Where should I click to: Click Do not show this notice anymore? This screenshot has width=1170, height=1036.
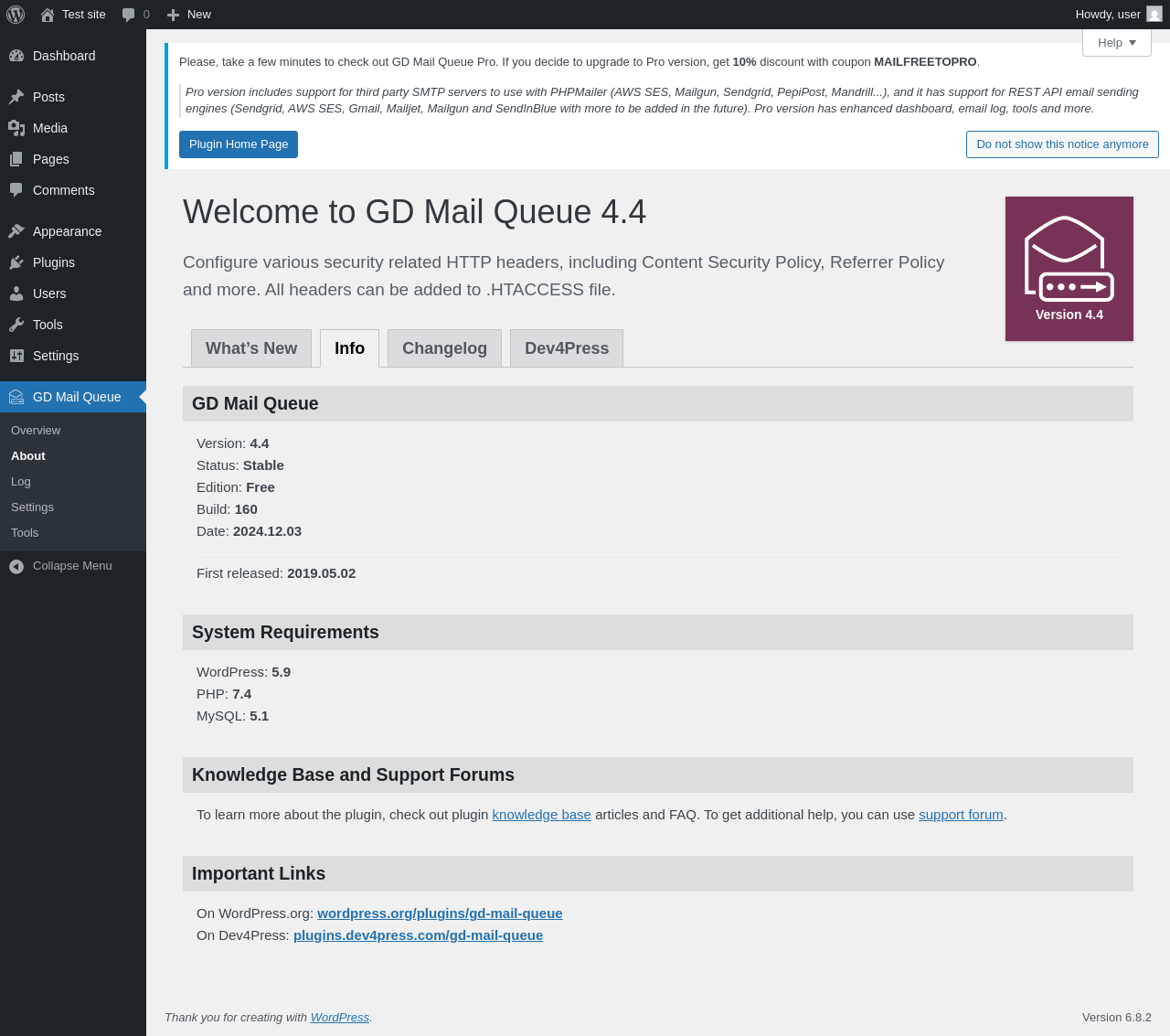click(1062, 144)
